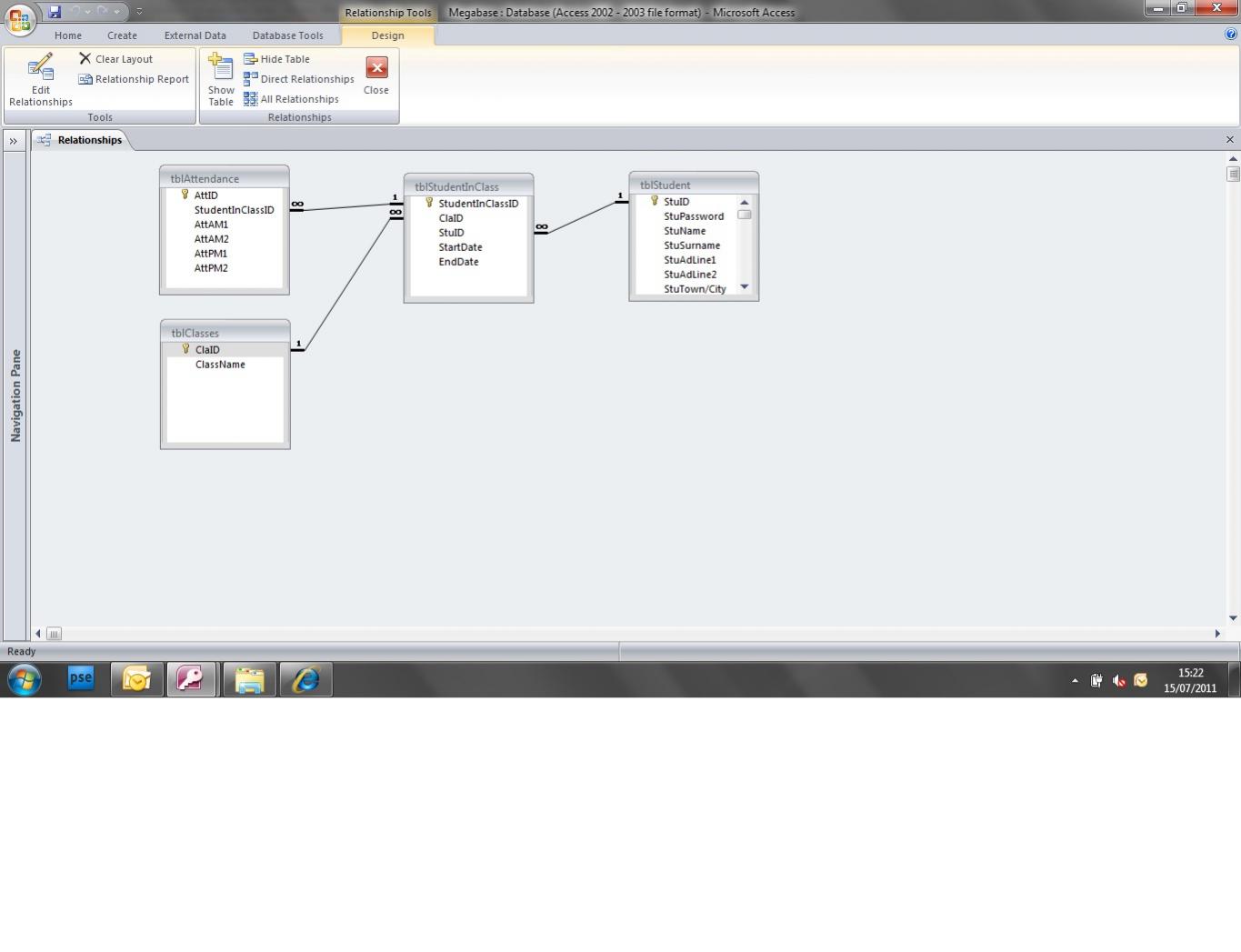The width and height of the screenshot is (1241, 952).
Task: Select the tblStudentInClass table title bar
Action: 468,186
